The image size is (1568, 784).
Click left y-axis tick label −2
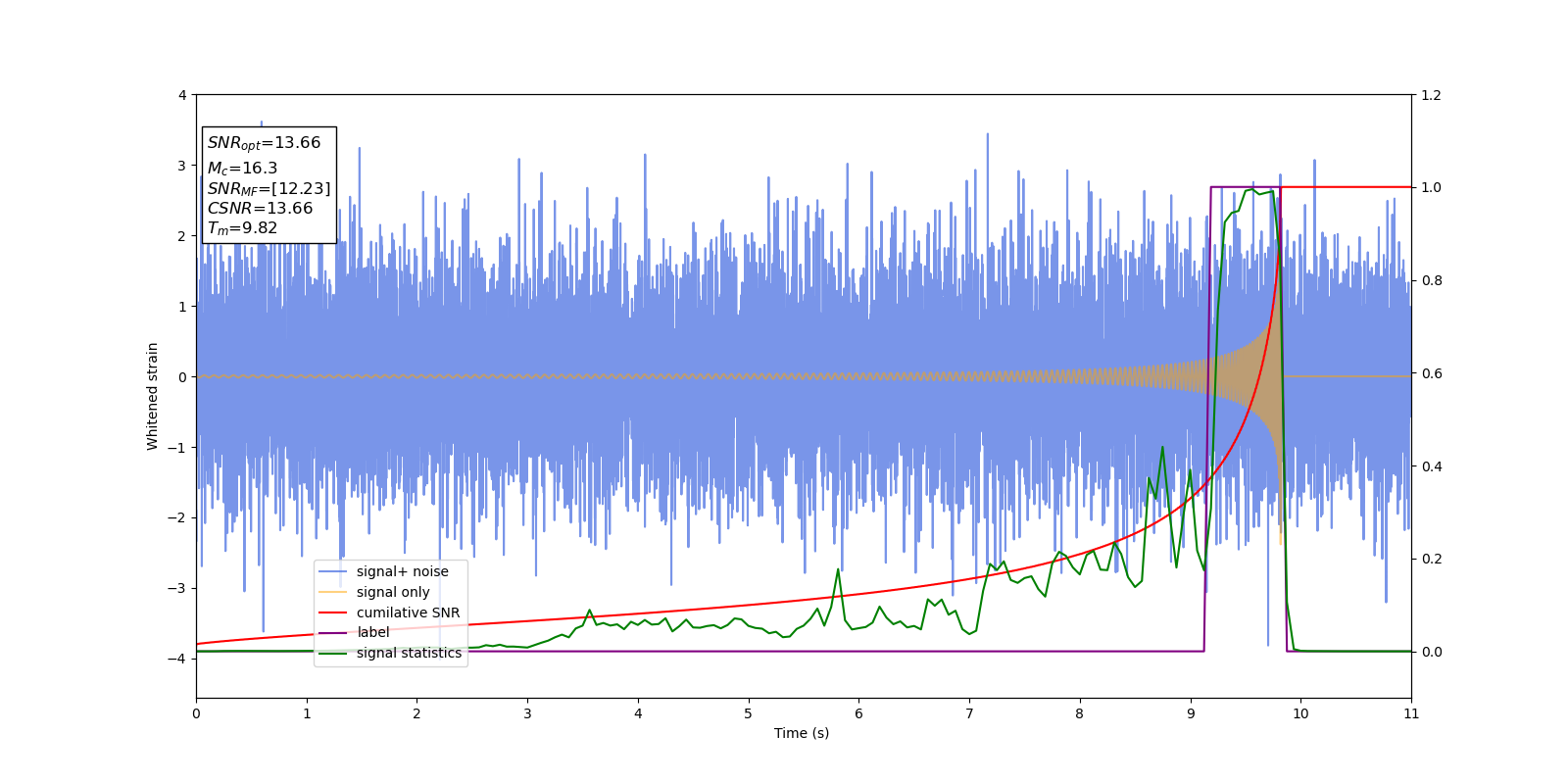[x=177, y=517]
